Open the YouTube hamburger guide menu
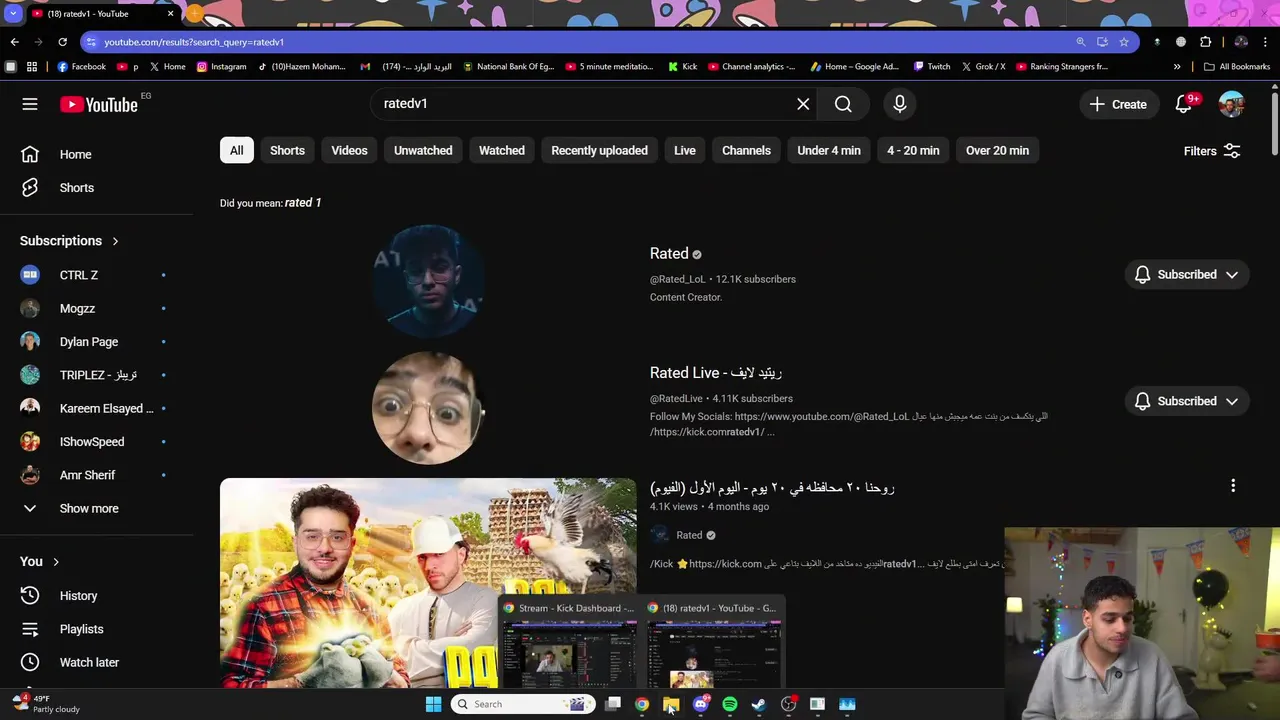 [30, 104]
